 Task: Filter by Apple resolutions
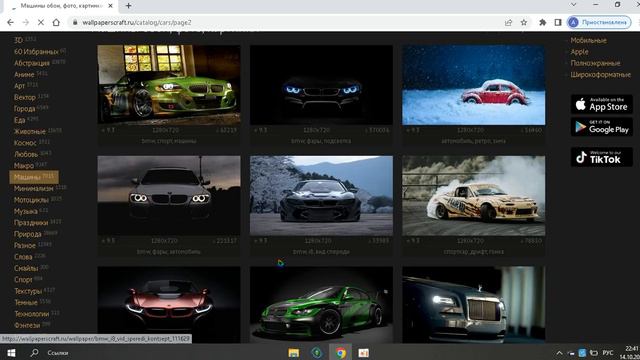580,52
